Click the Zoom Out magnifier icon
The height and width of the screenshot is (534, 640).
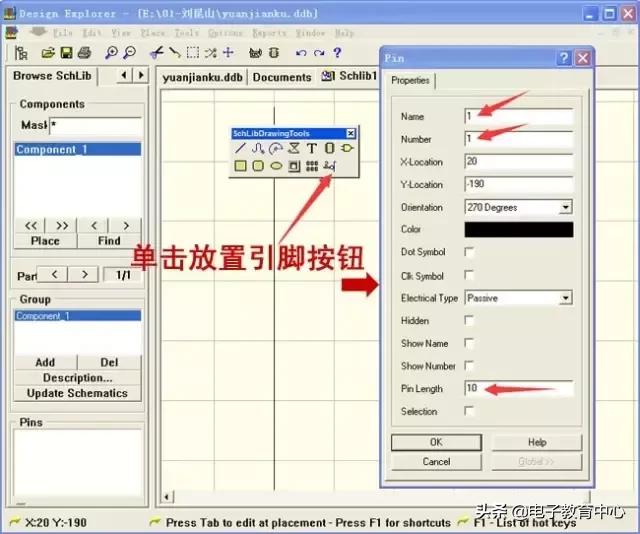[129, 53]
